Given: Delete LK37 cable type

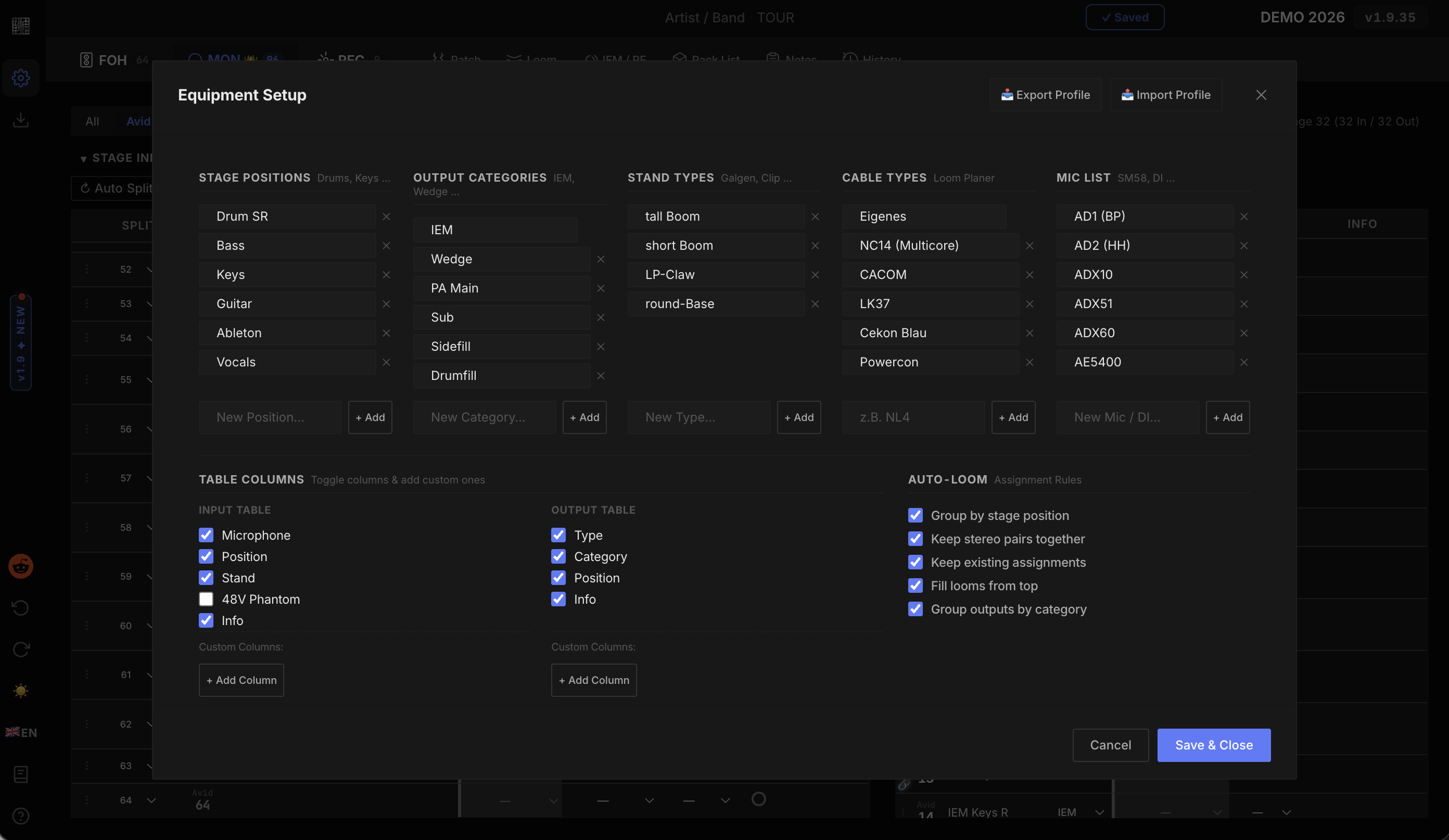Looking at the screenshot, I should pyautogui.click(x=1030, y=304).
